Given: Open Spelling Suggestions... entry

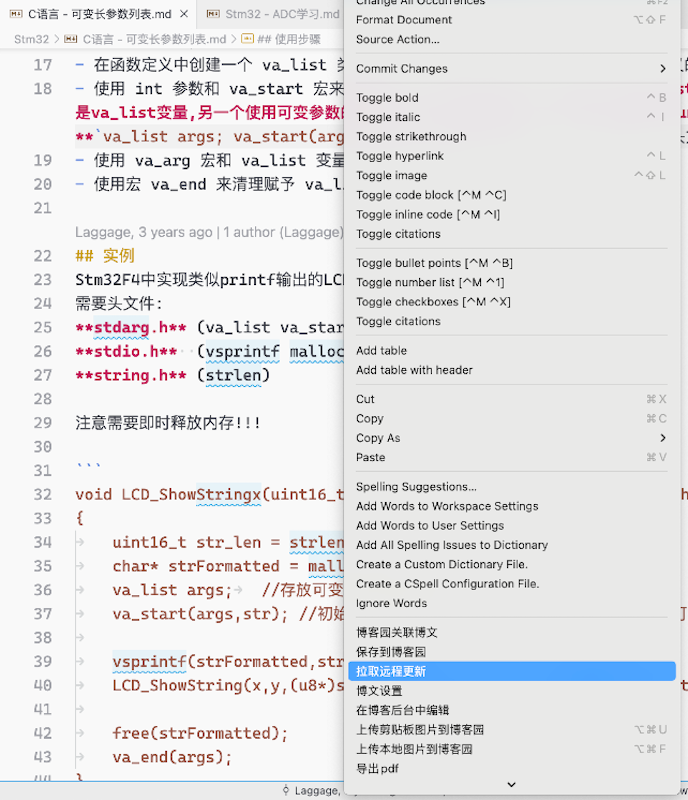Looking at the screenshot, I should [511, 487].
